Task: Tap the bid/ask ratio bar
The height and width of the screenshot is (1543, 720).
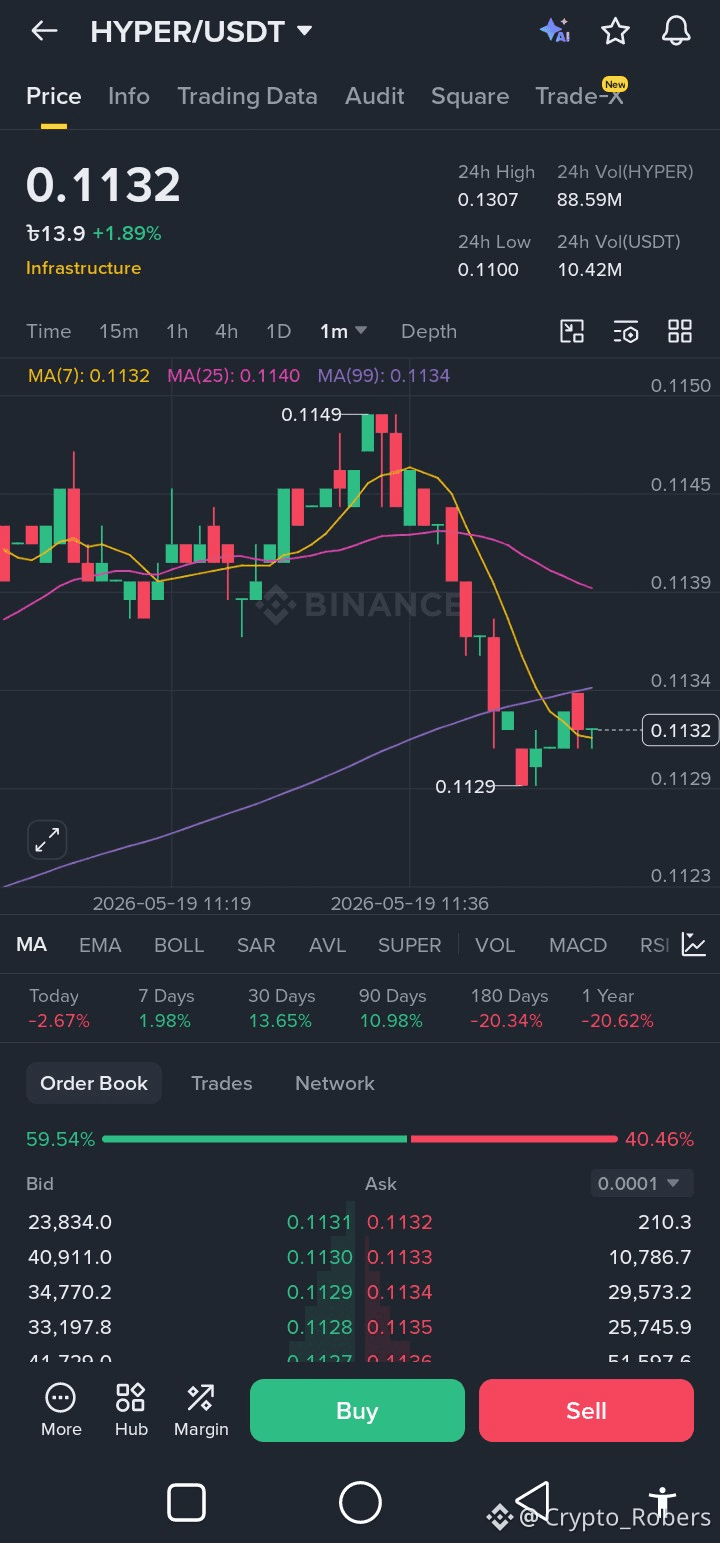Action: [x=360, y=1139]
